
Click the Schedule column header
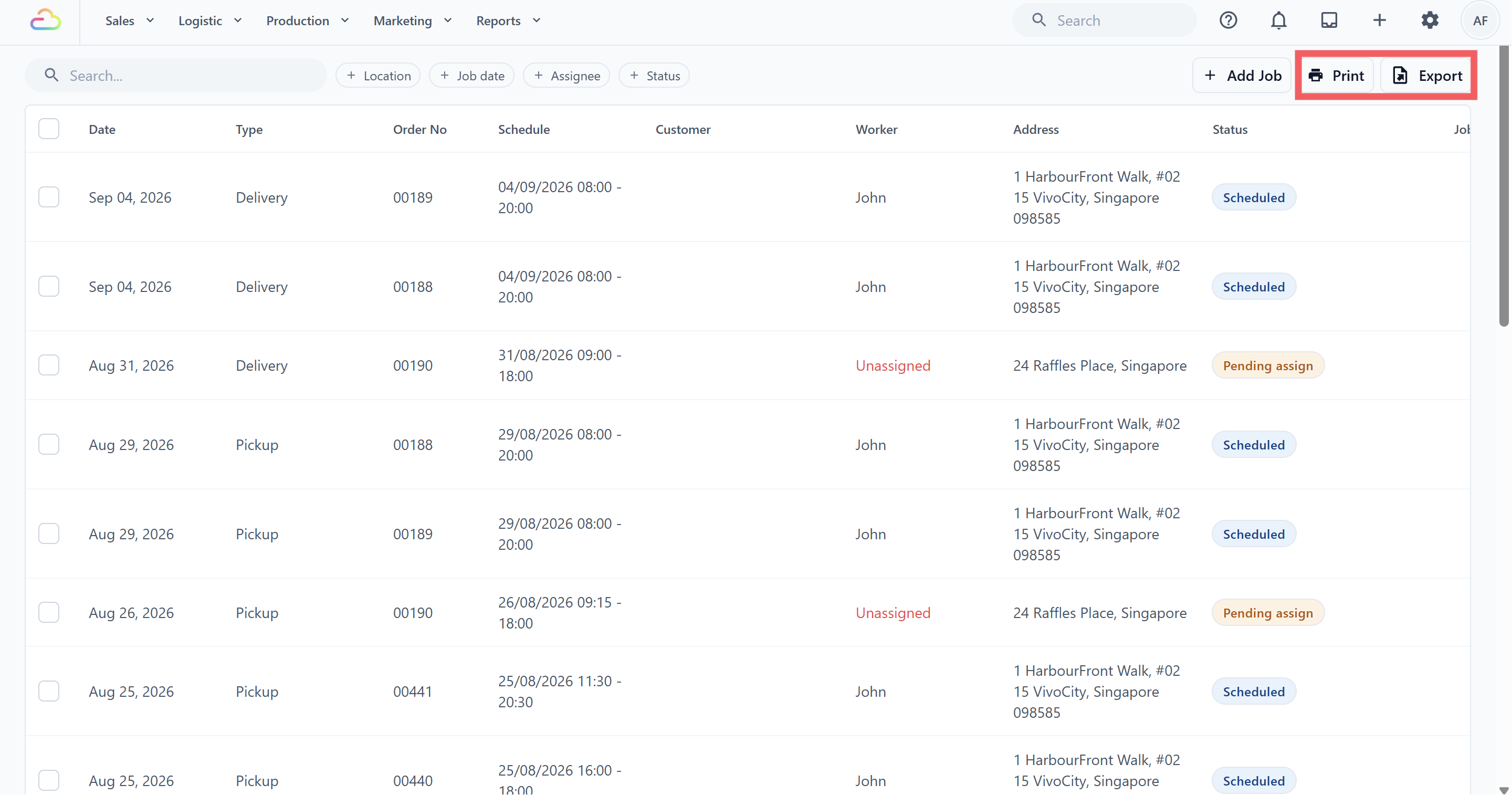pyautogui.click(x=523, y=129)
